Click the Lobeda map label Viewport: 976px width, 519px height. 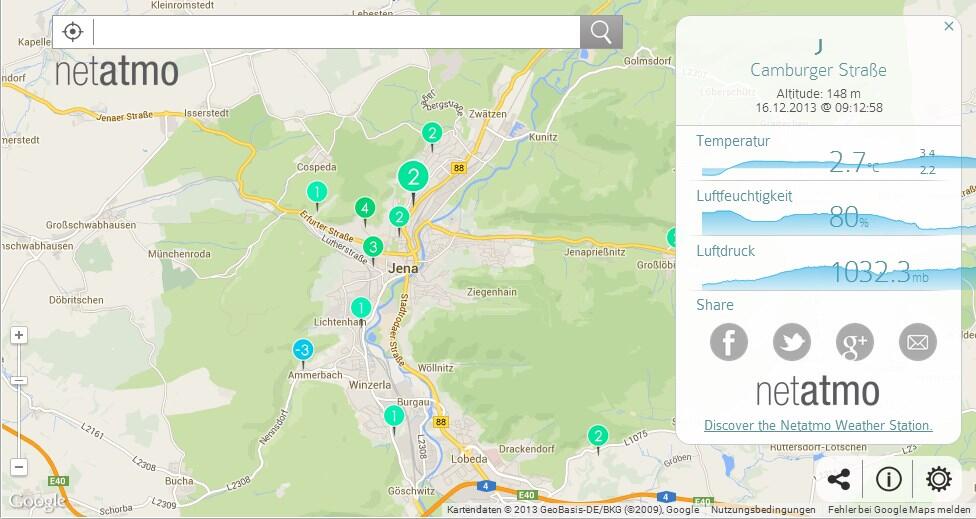[469, 459]
